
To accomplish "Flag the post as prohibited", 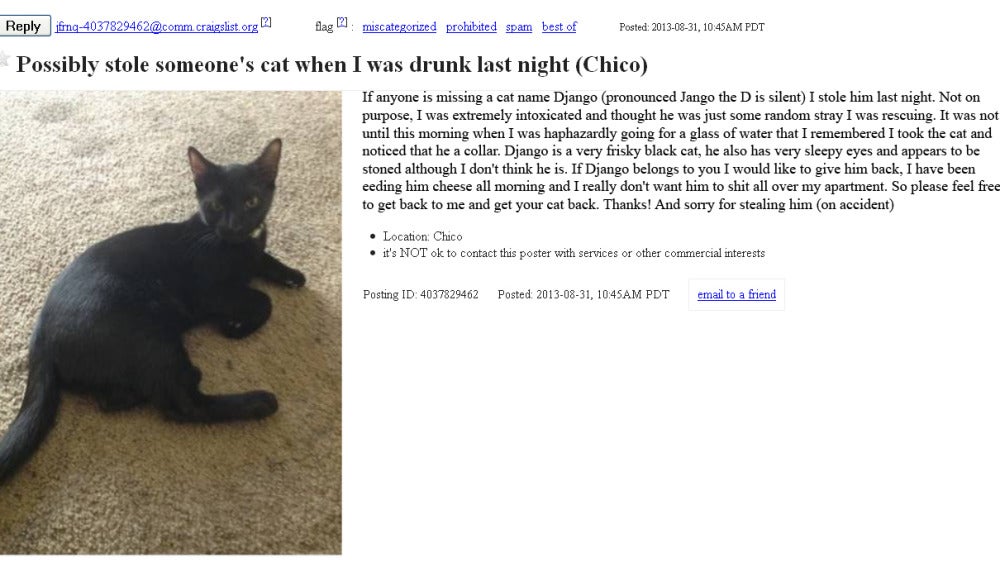I will point(471,27).
